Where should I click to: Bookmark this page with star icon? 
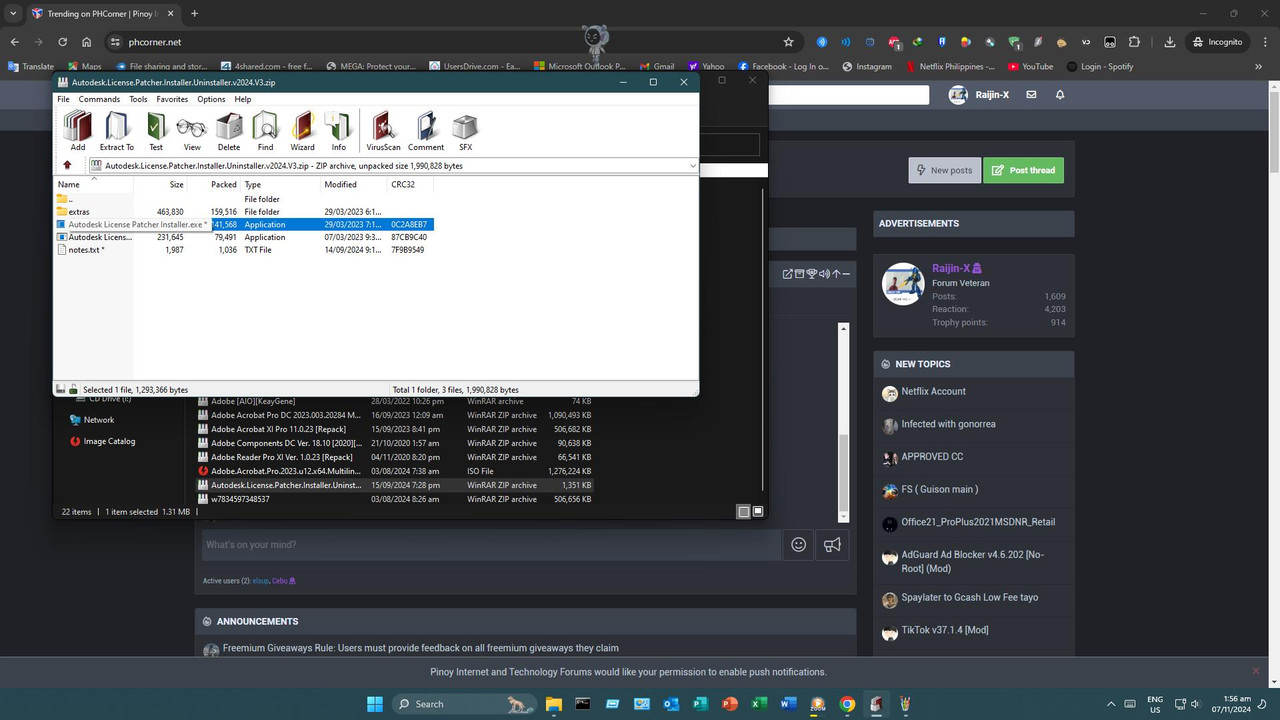click(789, 42)
